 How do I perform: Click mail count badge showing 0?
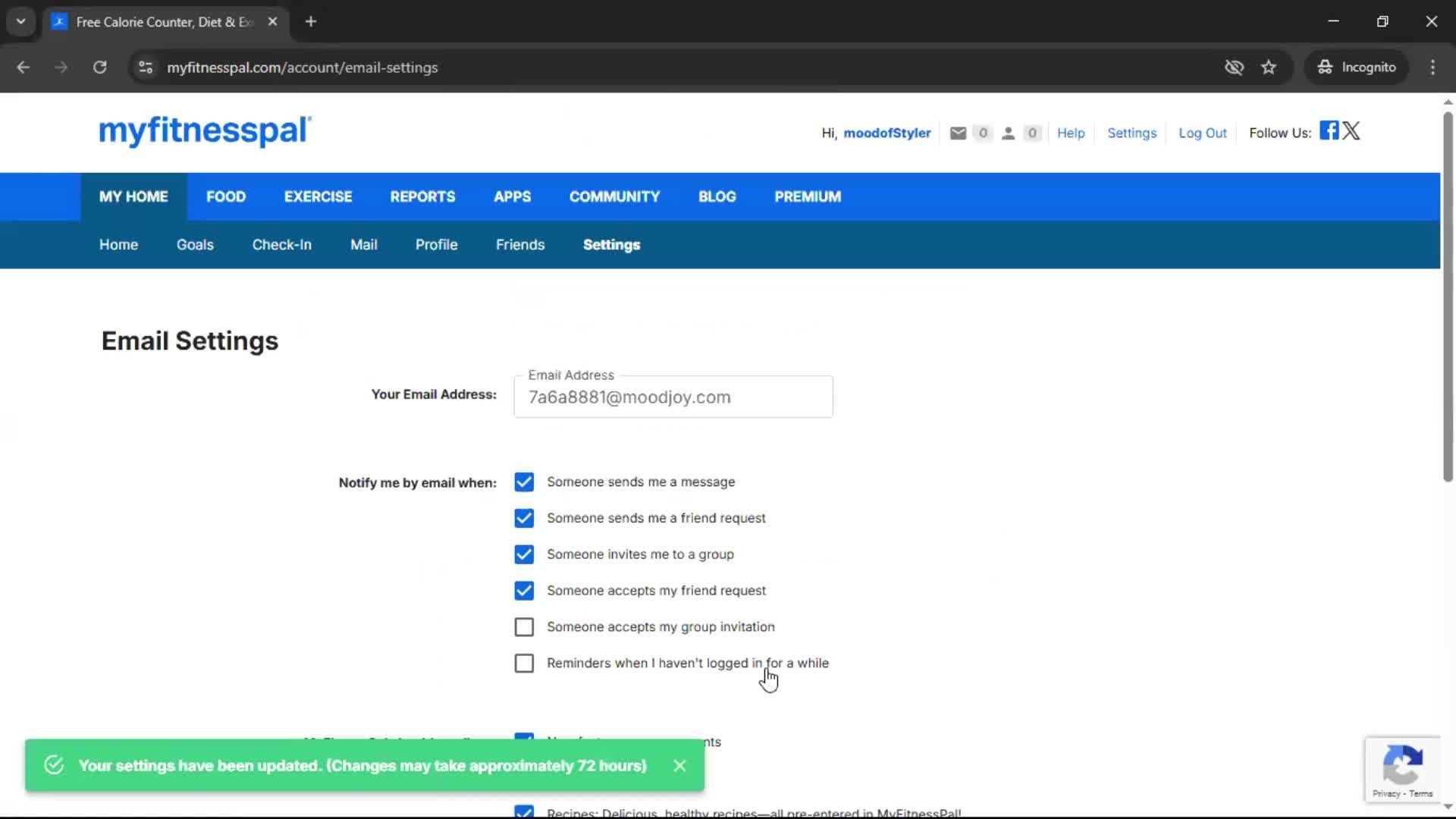coord(983,133)
